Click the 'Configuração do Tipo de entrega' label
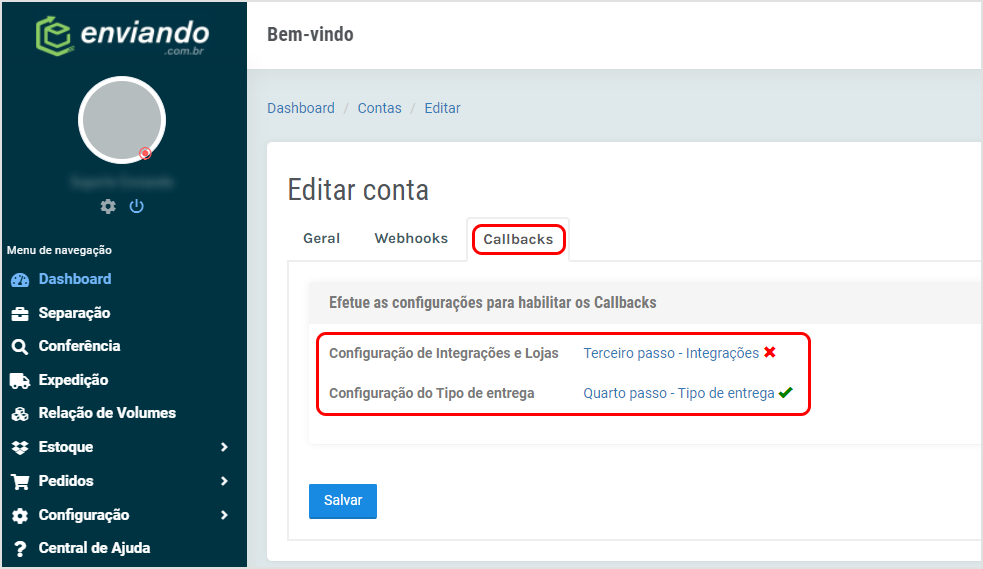The width and height of the screenshot is (983, 569). click(432, 393)
